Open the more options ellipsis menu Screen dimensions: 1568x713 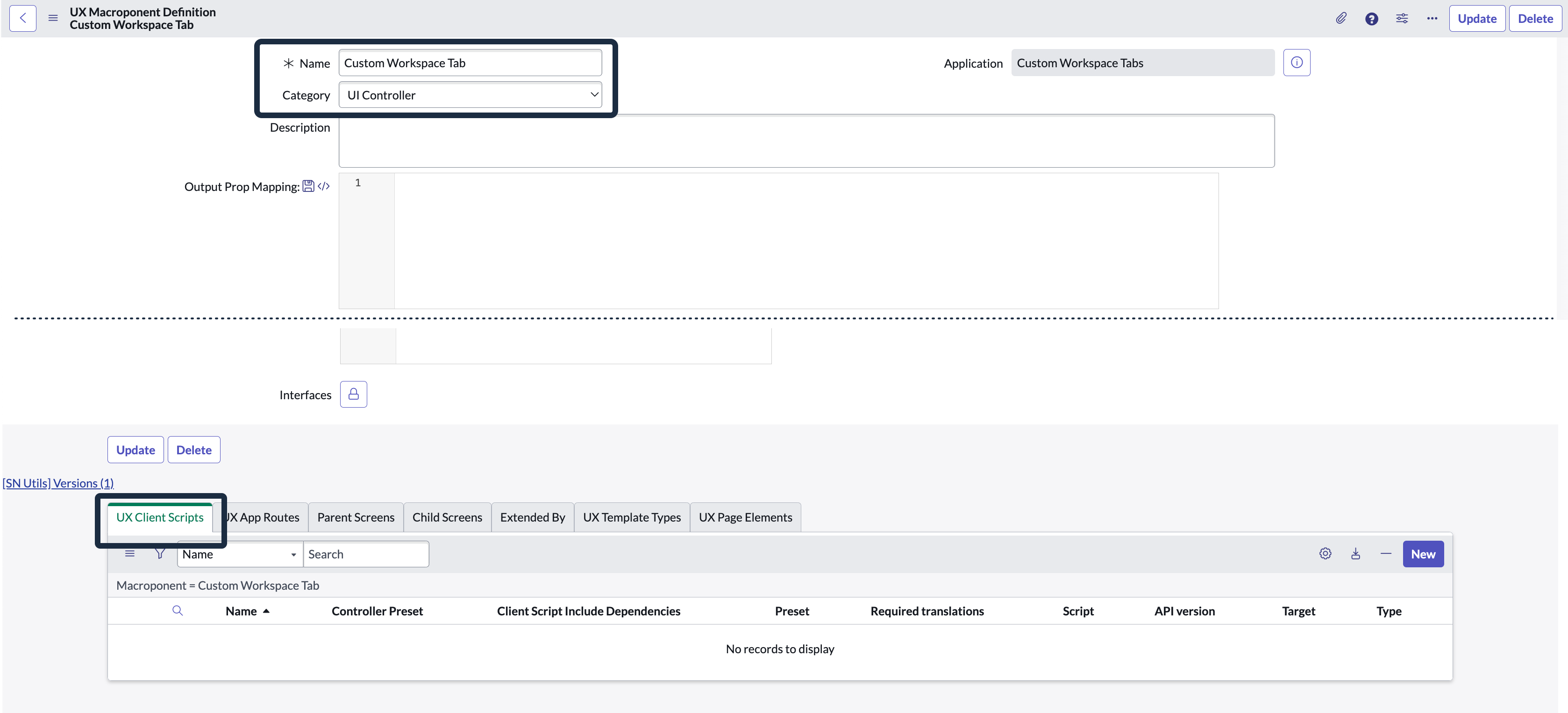click(1432, 18)
